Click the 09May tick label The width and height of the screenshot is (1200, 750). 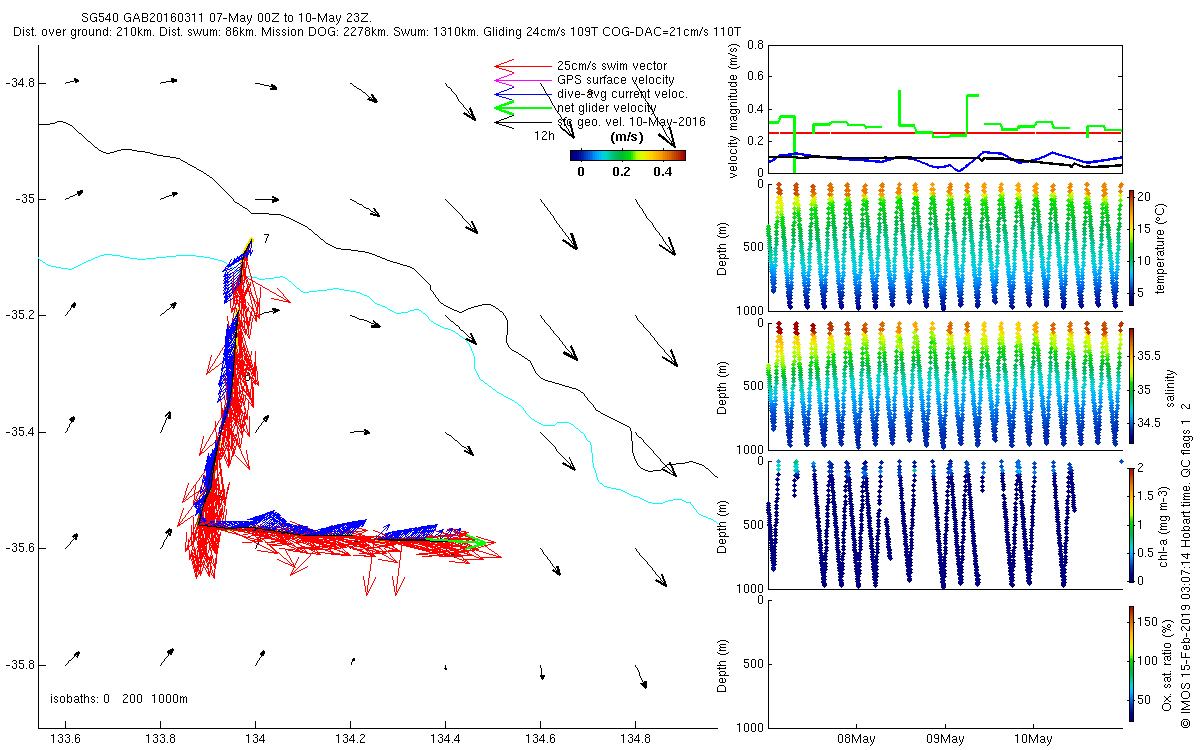tap(944, 739)
